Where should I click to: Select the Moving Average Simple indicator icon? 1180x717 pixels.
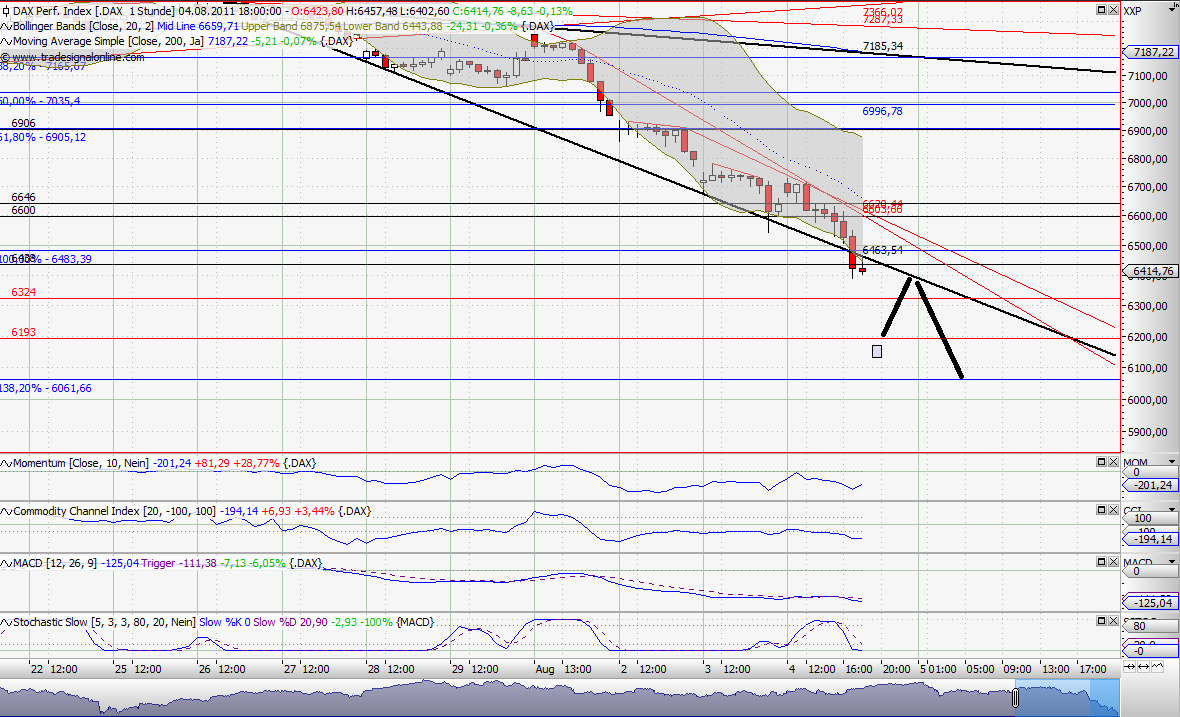(5, 42)
